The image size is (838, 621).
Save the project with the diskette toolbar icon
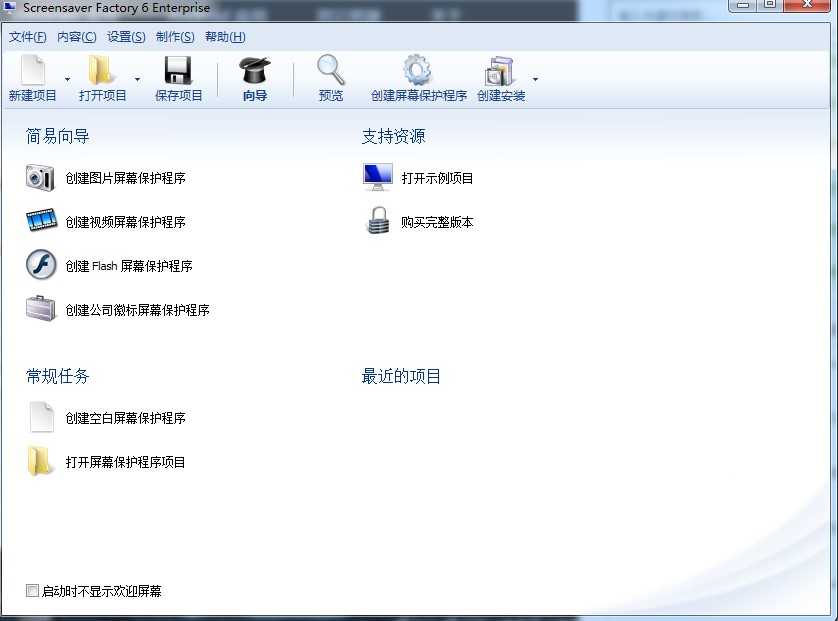coord(178,70)
